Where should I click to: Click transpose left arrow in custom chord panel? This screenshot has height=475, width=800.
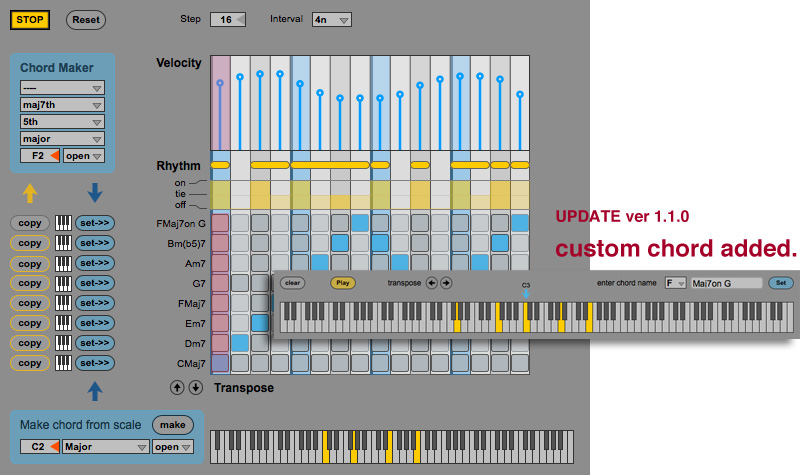click(432, 283)
